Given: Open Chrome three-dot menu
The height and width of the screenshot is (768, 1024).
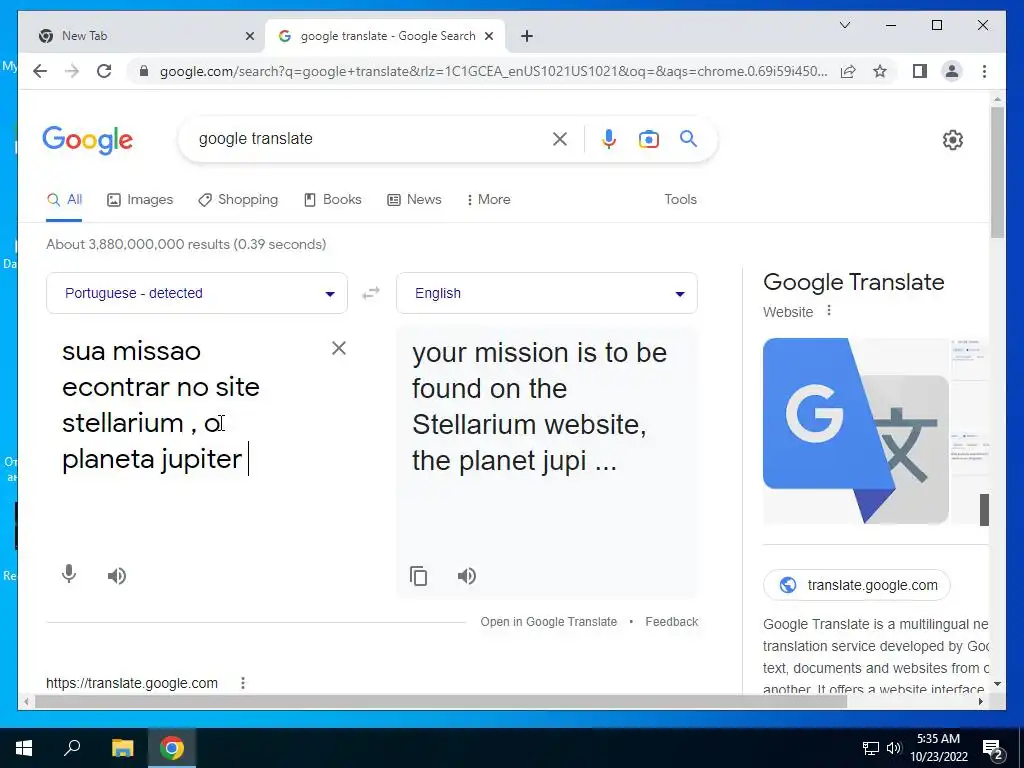Looking at the screenshot, I should [984, 71].
